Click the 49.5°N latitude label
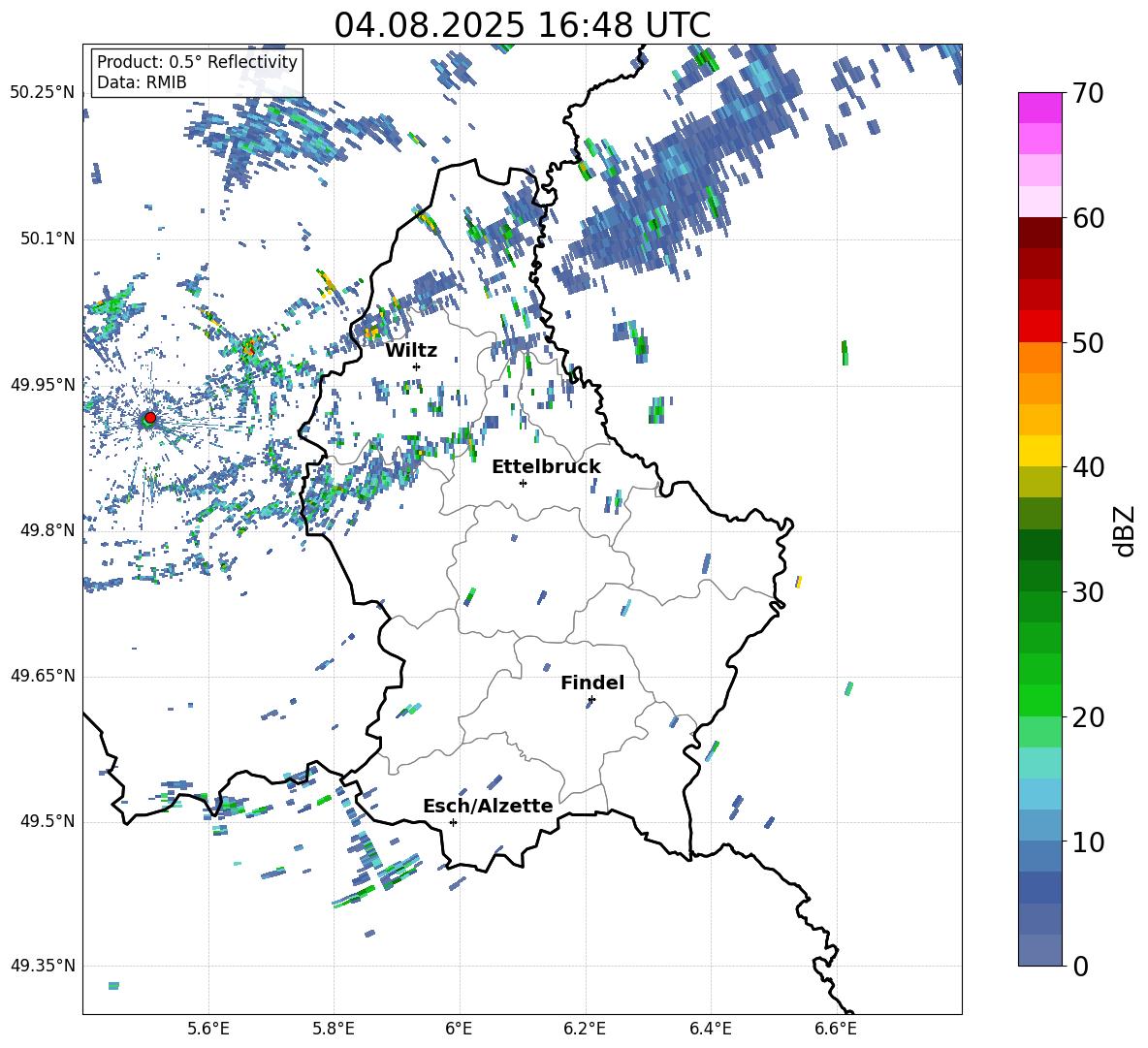1148x1048 pixels. pos(47,821)
